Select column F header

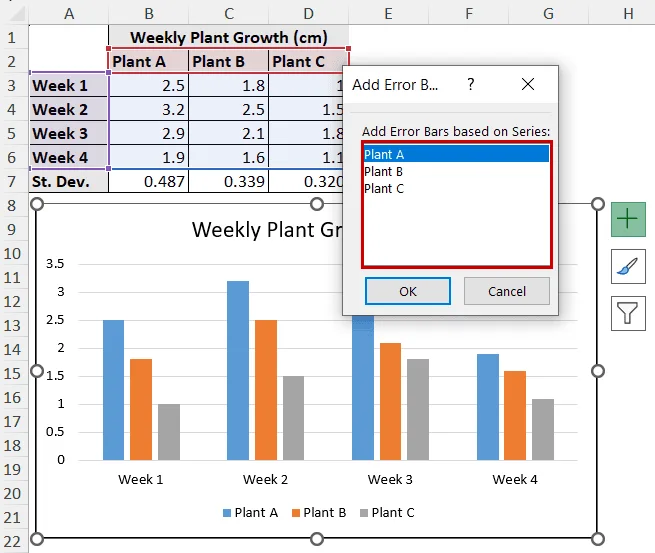pyautogui.click(x=469, y=14)
